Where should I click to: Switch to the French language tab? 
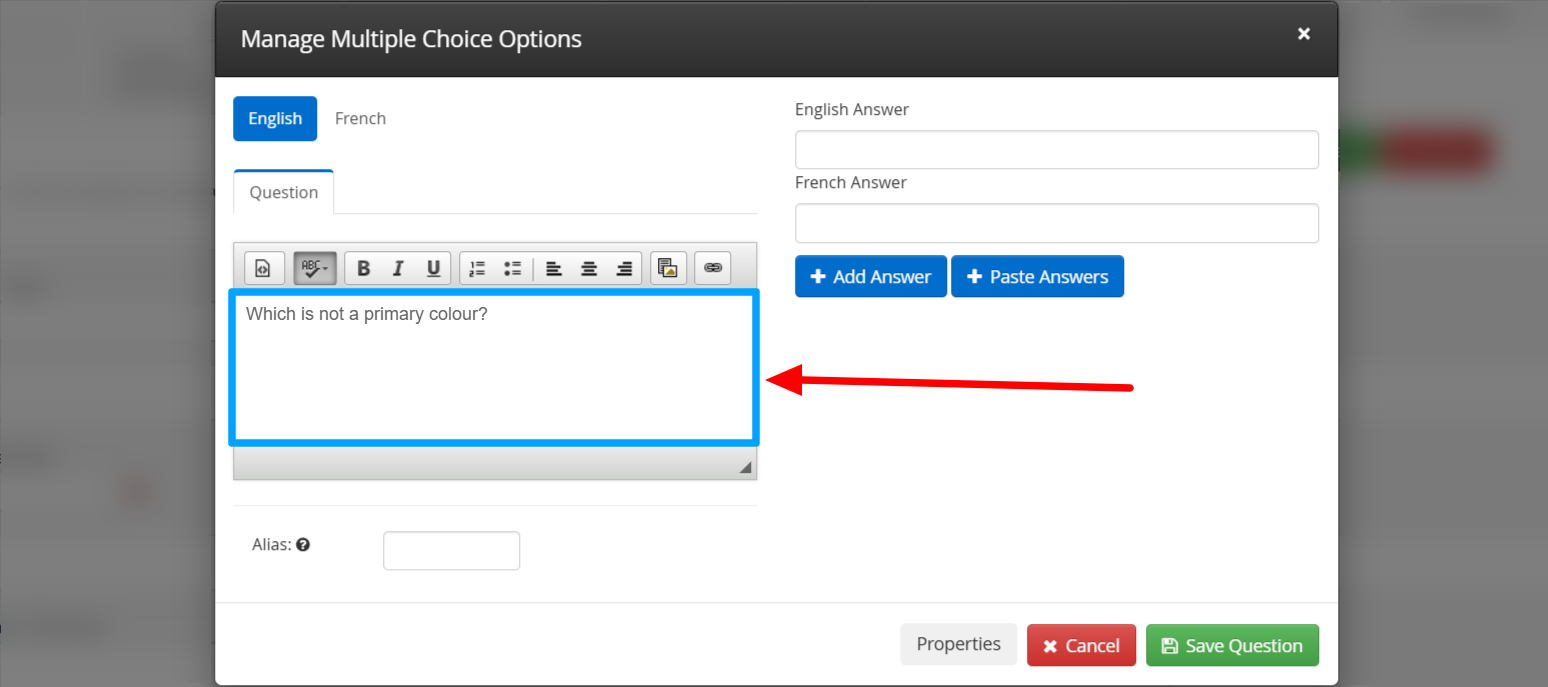(360, 118)
